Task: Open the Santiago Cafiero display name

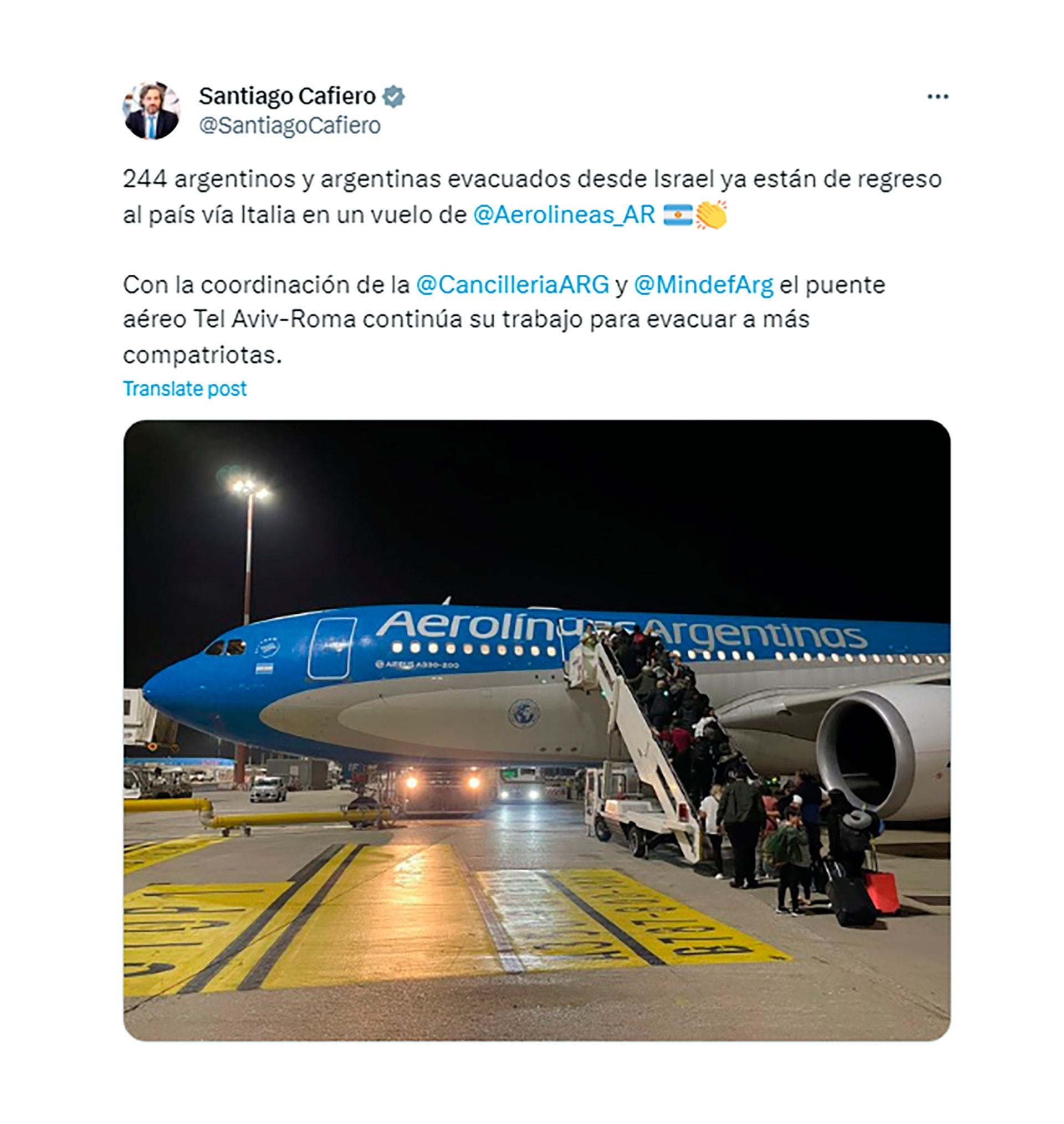Action: 287,96
